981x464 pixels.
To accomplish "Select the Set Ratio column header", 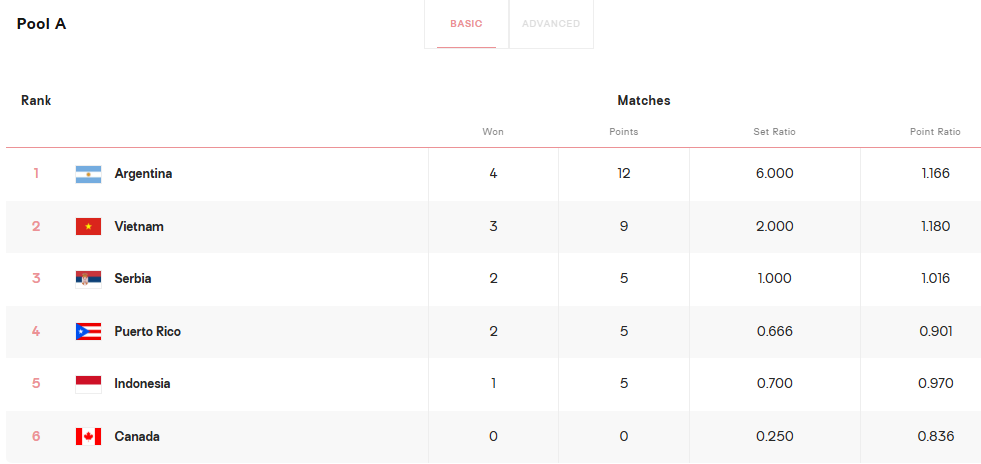I will pos(775,132).
